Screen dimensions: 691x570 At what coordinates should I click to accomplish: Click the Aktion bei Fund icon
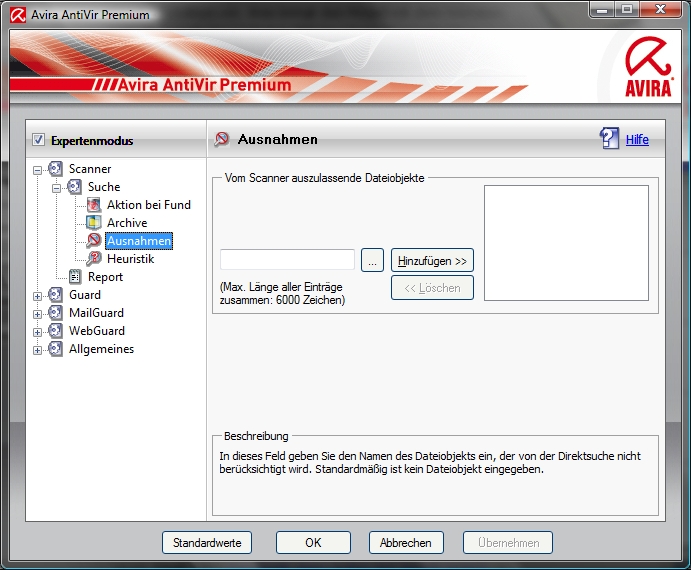(93, 205)
